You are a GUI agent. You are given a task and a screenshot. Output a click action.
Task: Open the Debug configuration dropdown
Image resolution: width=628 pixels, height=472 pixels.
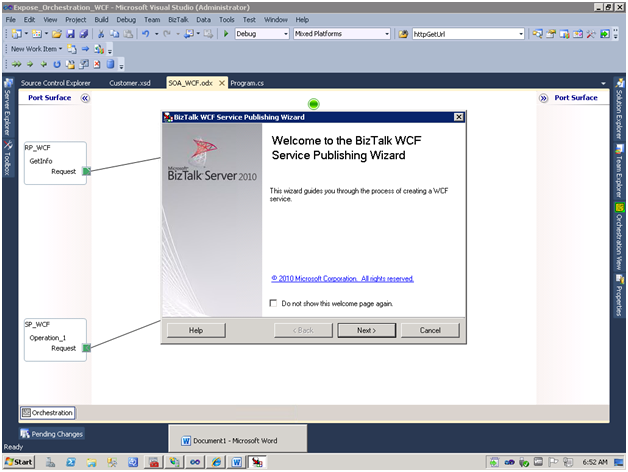tap(286, 34)
